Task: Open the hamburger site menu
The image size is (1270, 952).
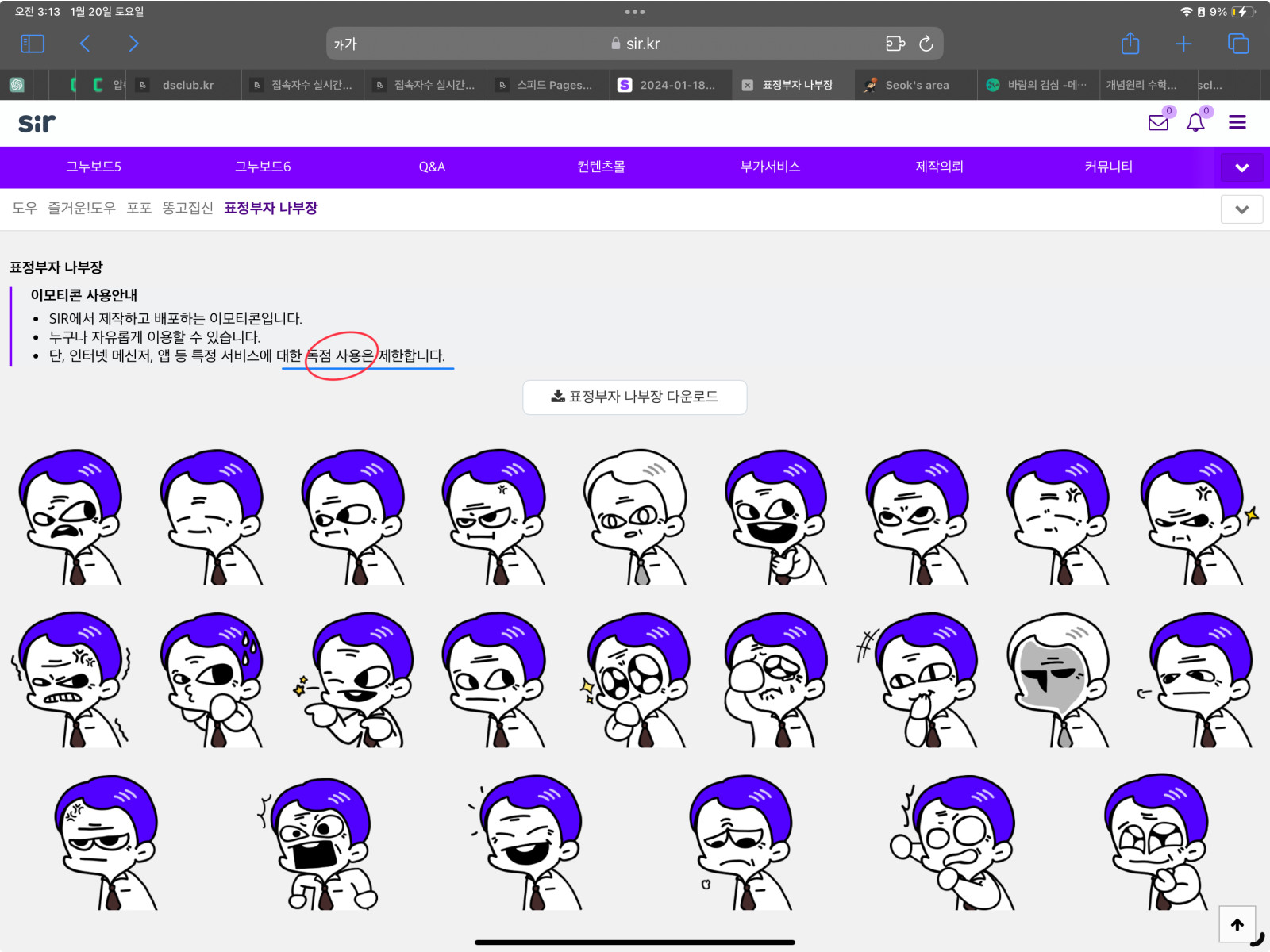Action: (1237, 122)
